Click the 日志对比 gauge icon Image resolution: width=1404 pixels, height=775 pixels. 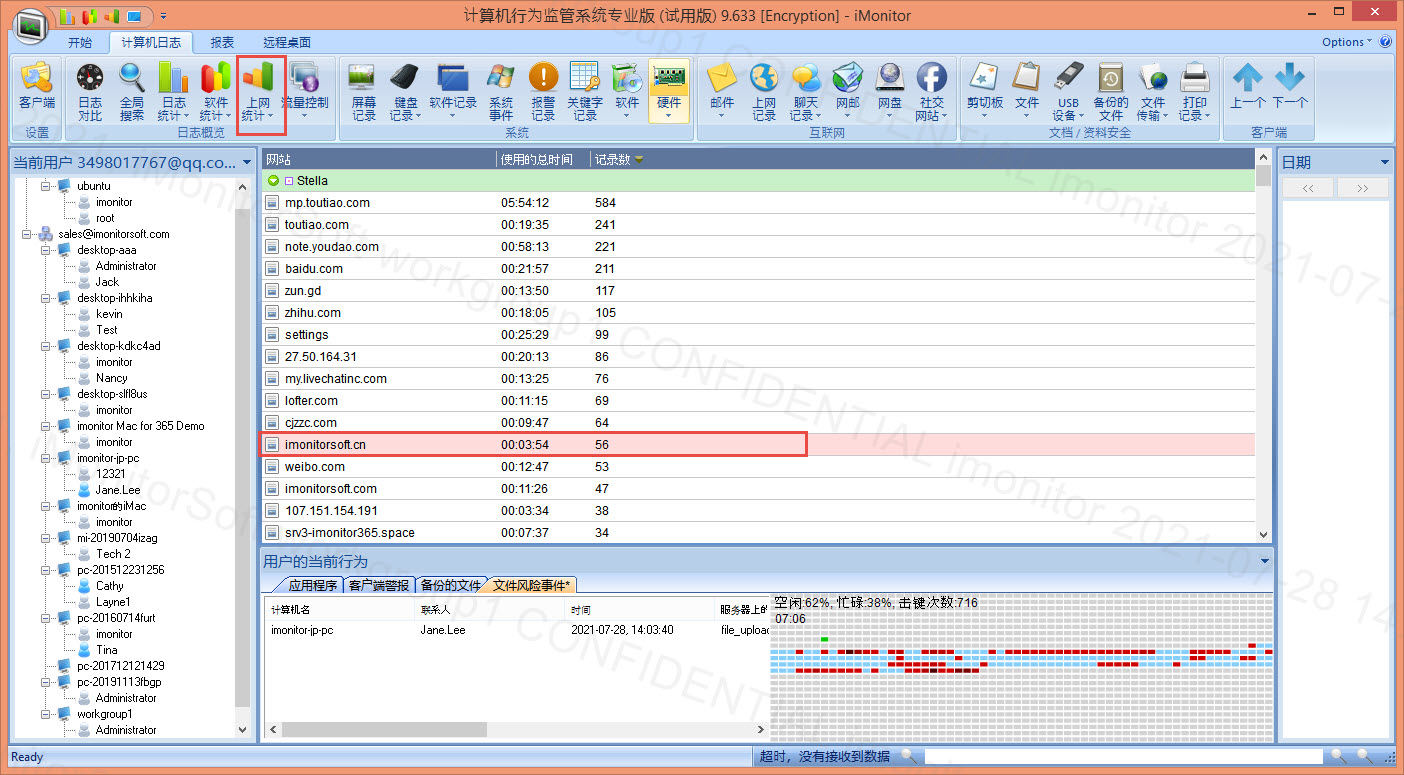click(x=90, y=91)
